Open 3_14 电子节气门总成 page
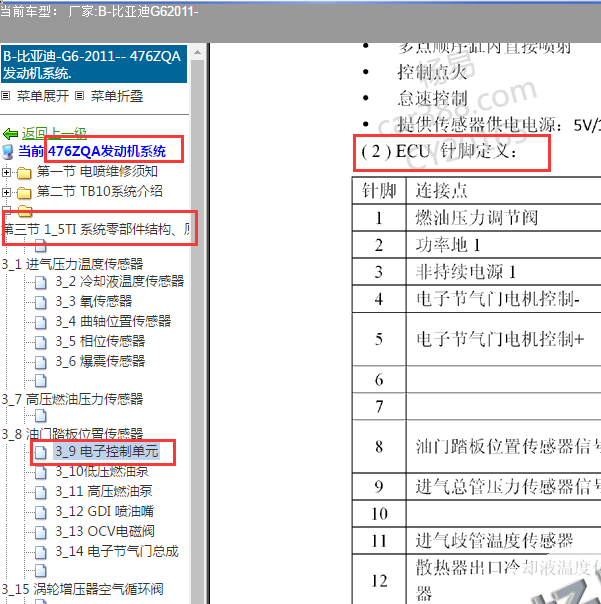 click(x=117, y=551)
